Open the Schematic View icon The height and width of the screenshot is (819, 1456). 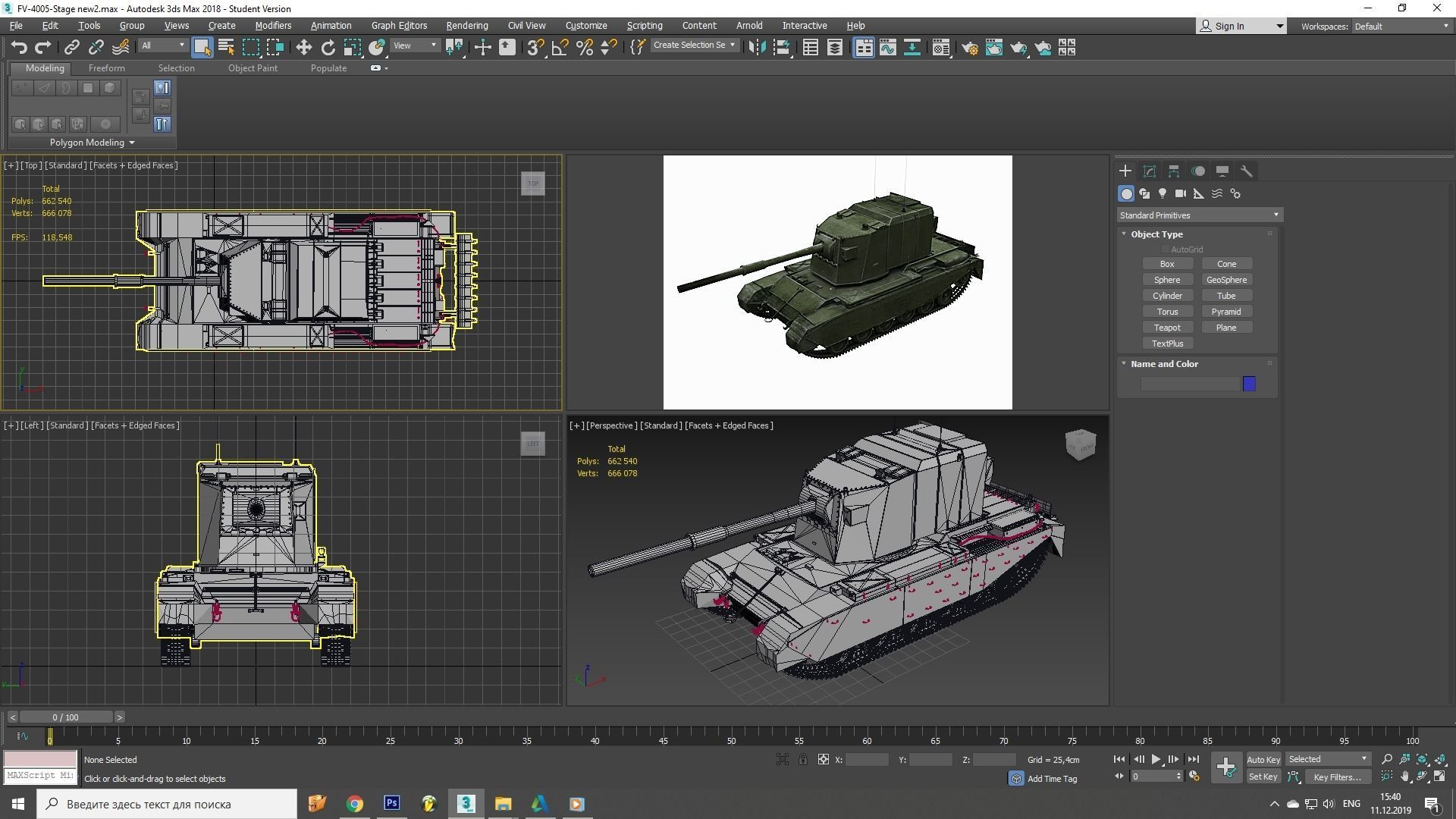tap(912, 48)
